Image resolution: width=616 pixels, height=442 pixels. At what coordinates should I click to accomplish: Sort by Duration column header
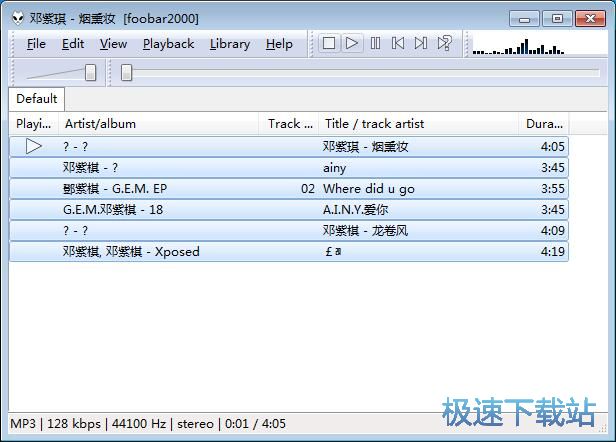pyautogui.click(x=544, y=124)
